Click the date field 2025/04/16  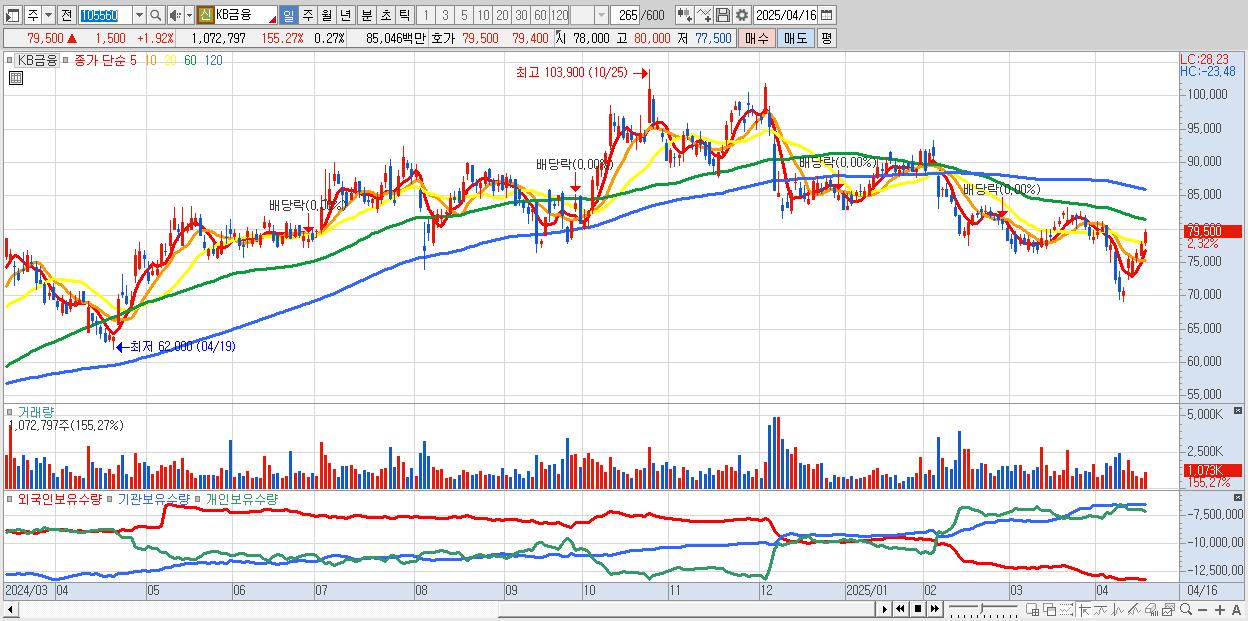click(786, 15)
